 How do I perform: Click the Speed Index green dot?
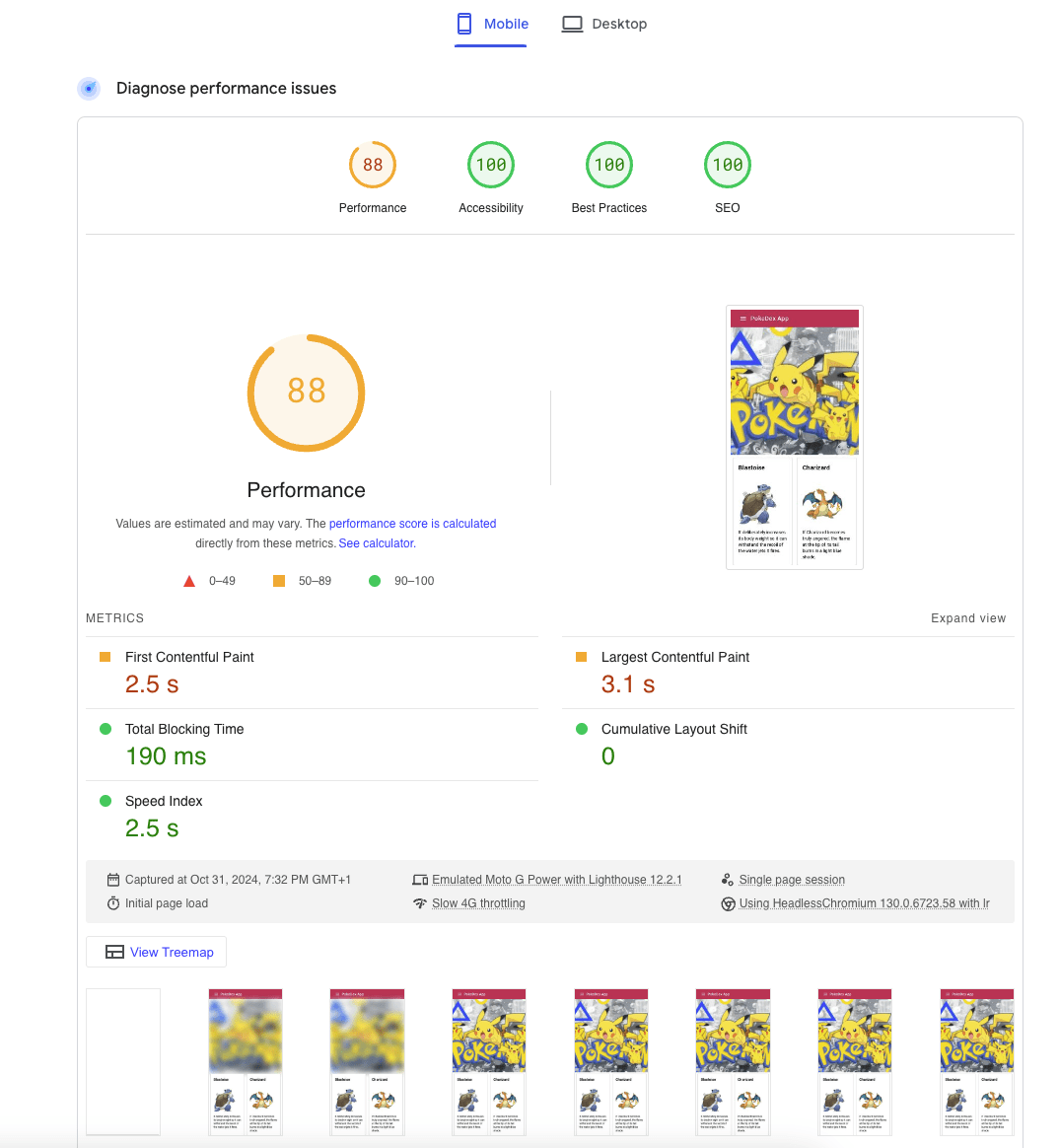point(106,801)
